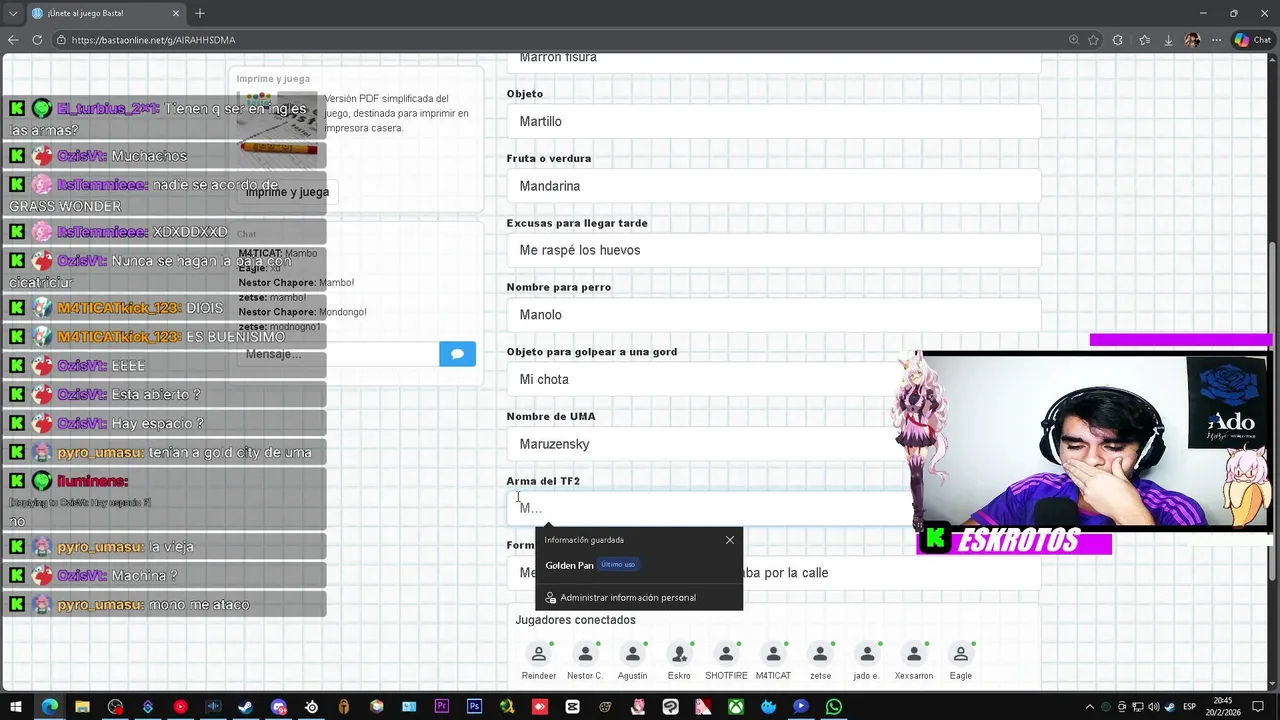The height and width of the screenshot is (720, 1280).
Task: Click the browser back arrow
Action: coord(13,40)
